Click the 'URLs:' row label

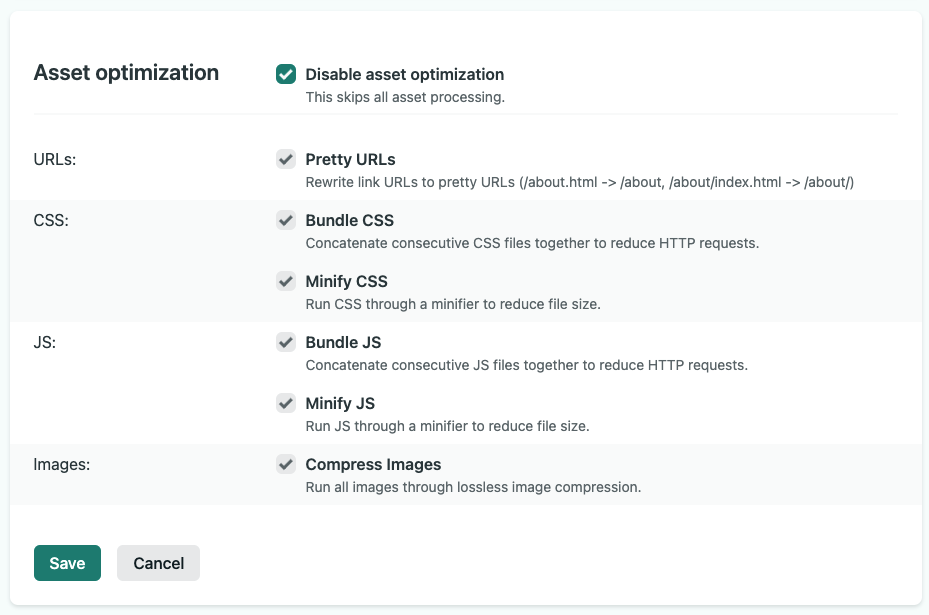tap(55, 159)
